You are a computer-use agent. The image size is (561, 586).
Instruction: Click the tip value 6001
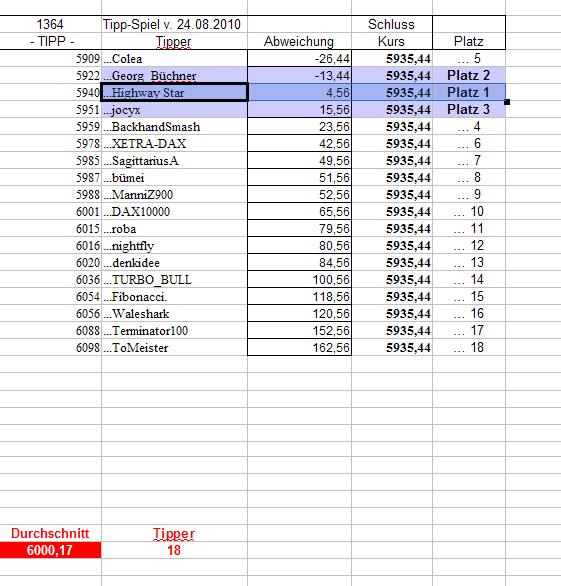pyautogui.click(x=50, y=212)
